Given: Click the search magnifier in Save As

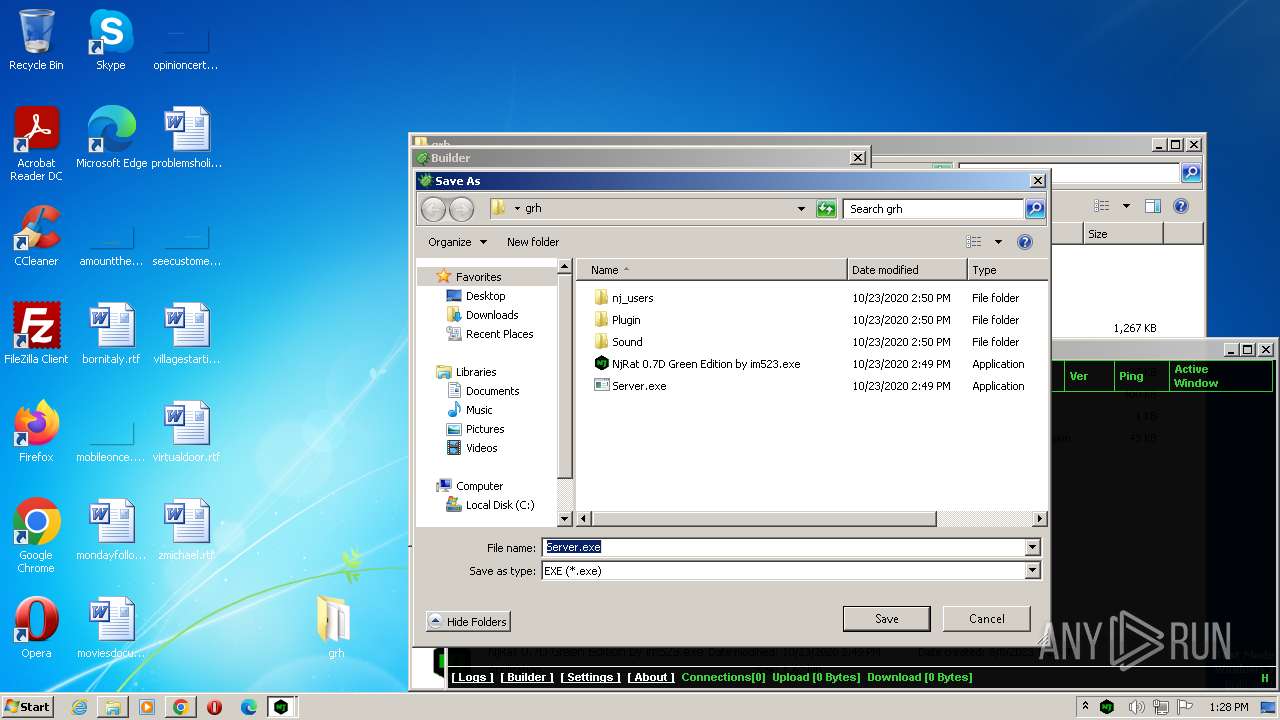Looking at the screenshot, I should point(1035,209).
